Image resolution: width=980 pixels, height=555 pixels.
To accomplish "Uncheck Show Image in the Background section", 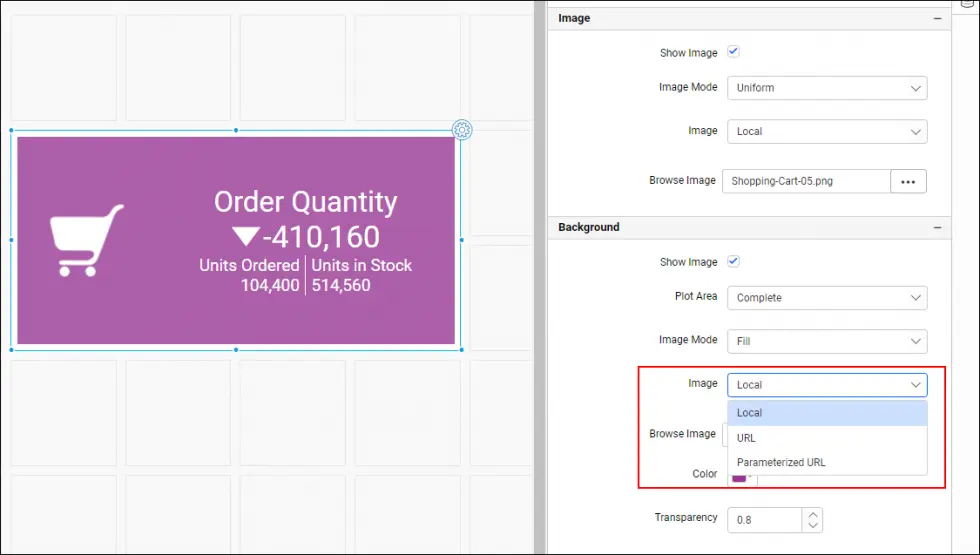I will click(733, 261).
